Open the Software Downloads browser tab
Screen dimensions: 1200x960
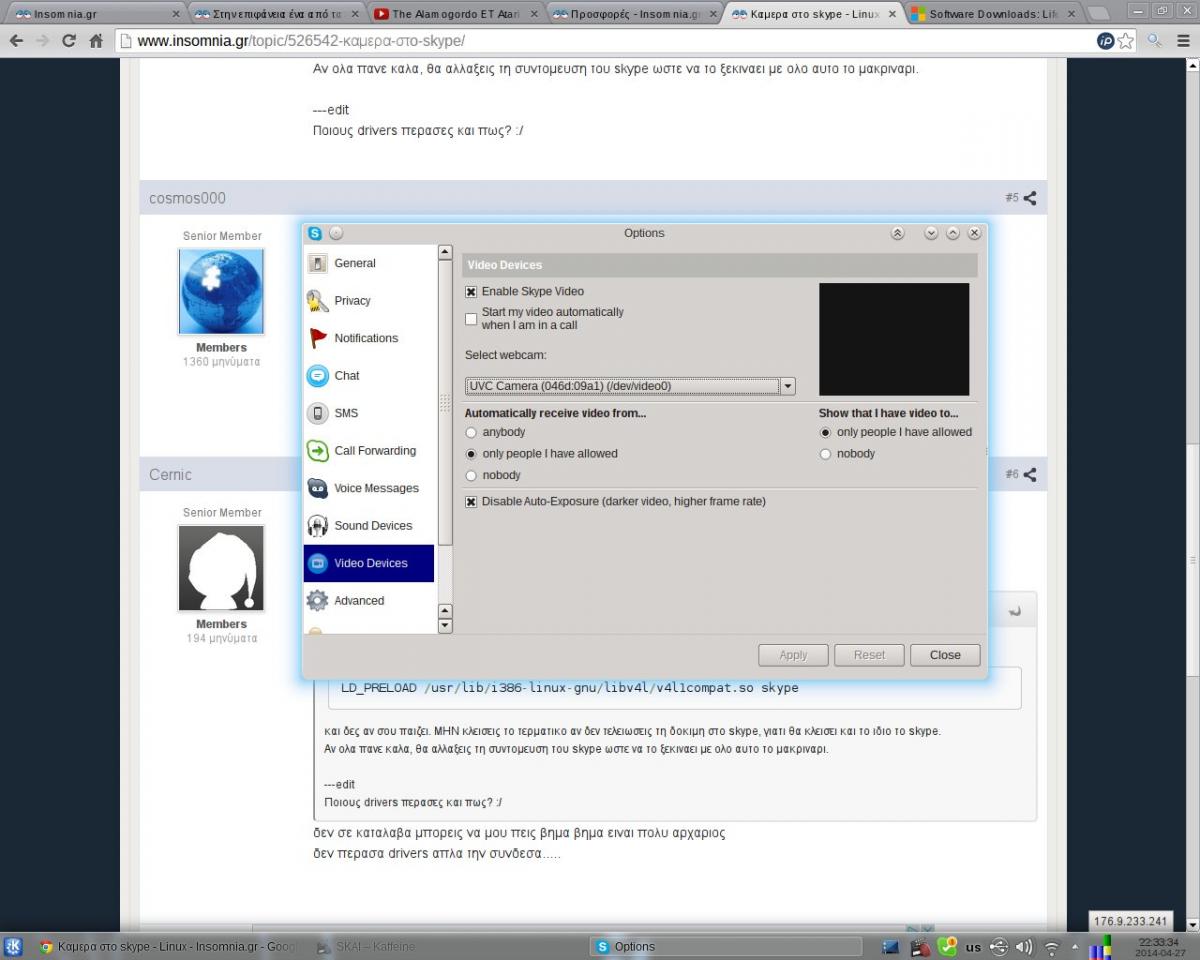[993, 14]
